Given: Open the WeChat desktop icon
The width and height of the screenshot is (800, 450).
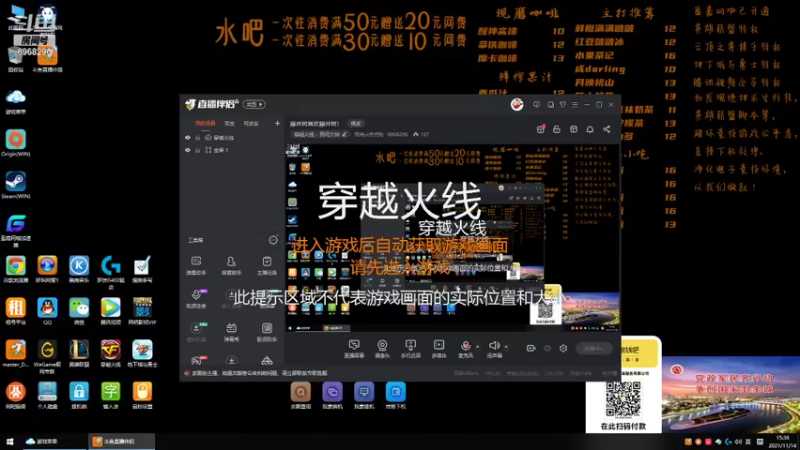Looking at the screenshot, I should (79, 311).
